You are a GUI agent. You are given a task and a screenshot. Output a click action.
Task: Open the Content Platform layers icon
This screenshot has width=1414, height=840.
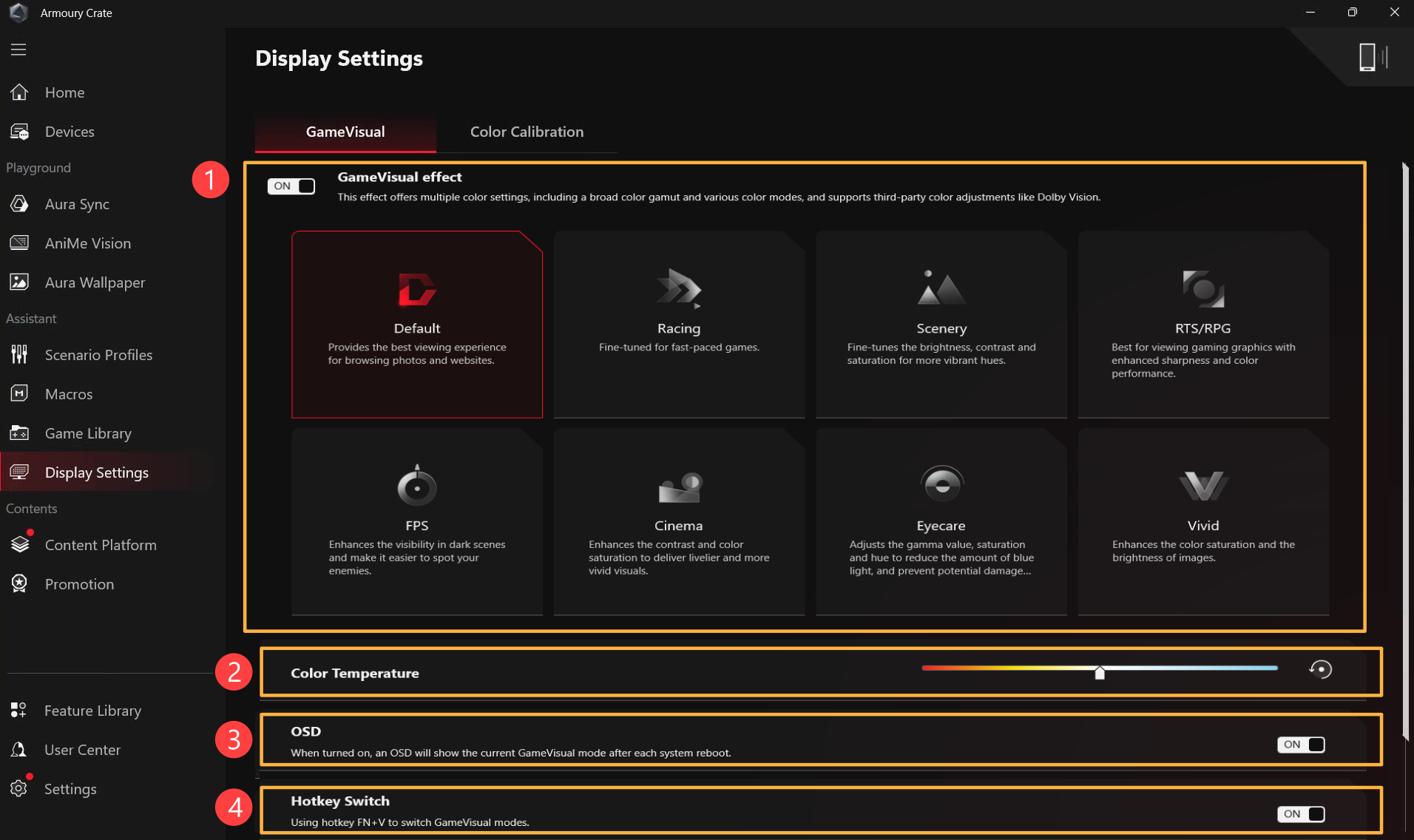19,545
